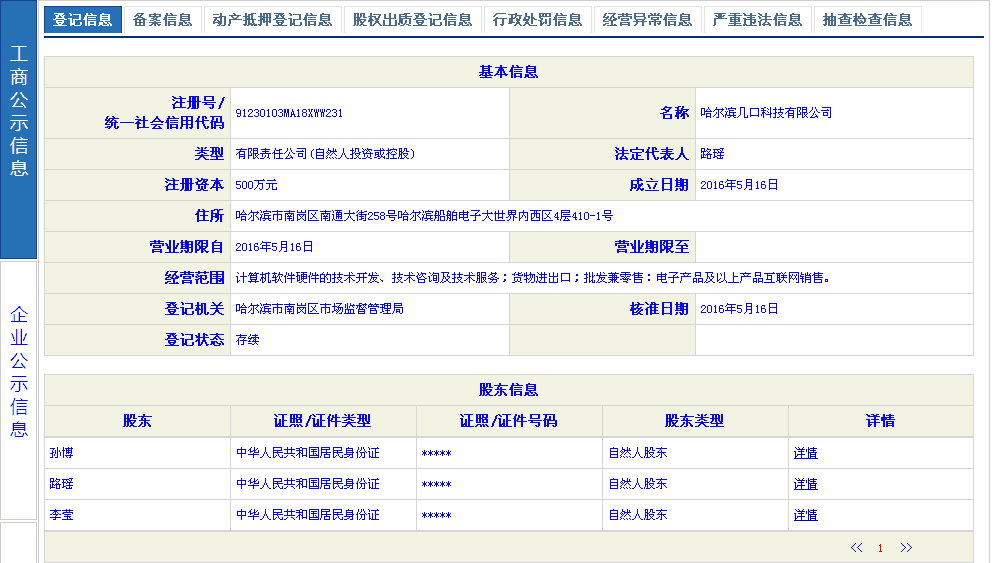This screenshot has width=997, height=563.
Task: Switch to 行政处罚信息 tab
Action: pyautogui.click(x=537, y=20)
